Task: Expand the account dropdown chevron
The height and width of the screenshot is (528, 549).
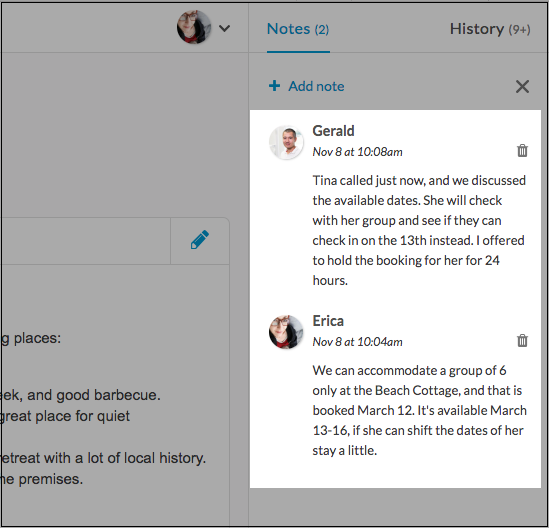Action: coord(224,28)
